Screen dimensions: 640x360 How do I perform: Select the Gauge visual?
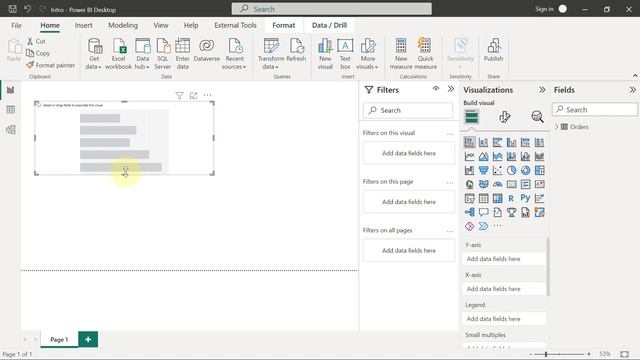coord(497,184)
